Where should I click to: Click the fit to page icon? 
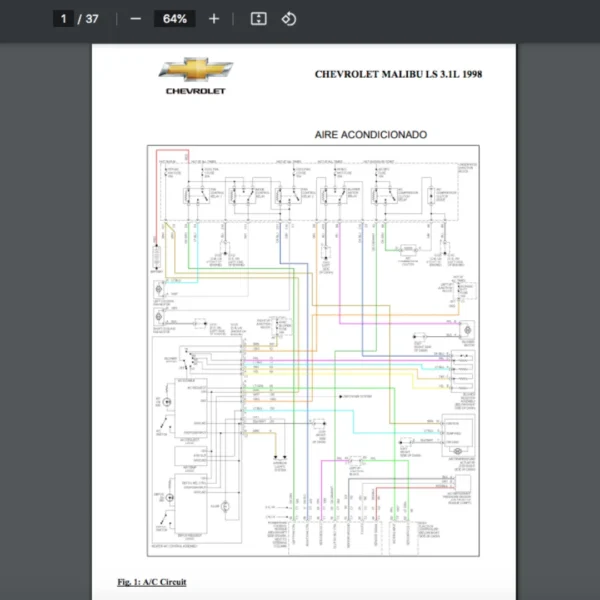coord(258,19)
